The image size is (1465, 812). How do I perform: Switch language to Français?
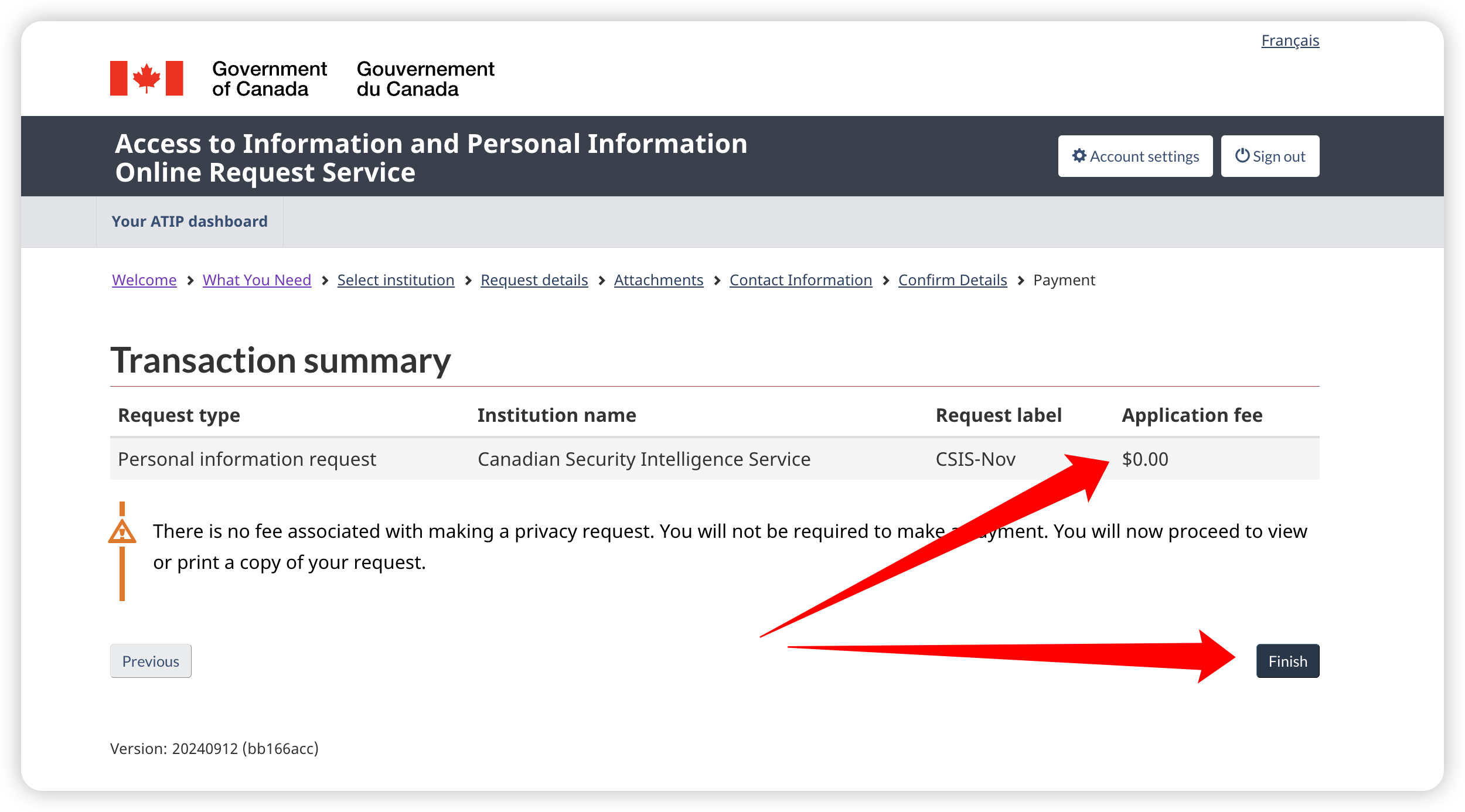pos(1290,40)
